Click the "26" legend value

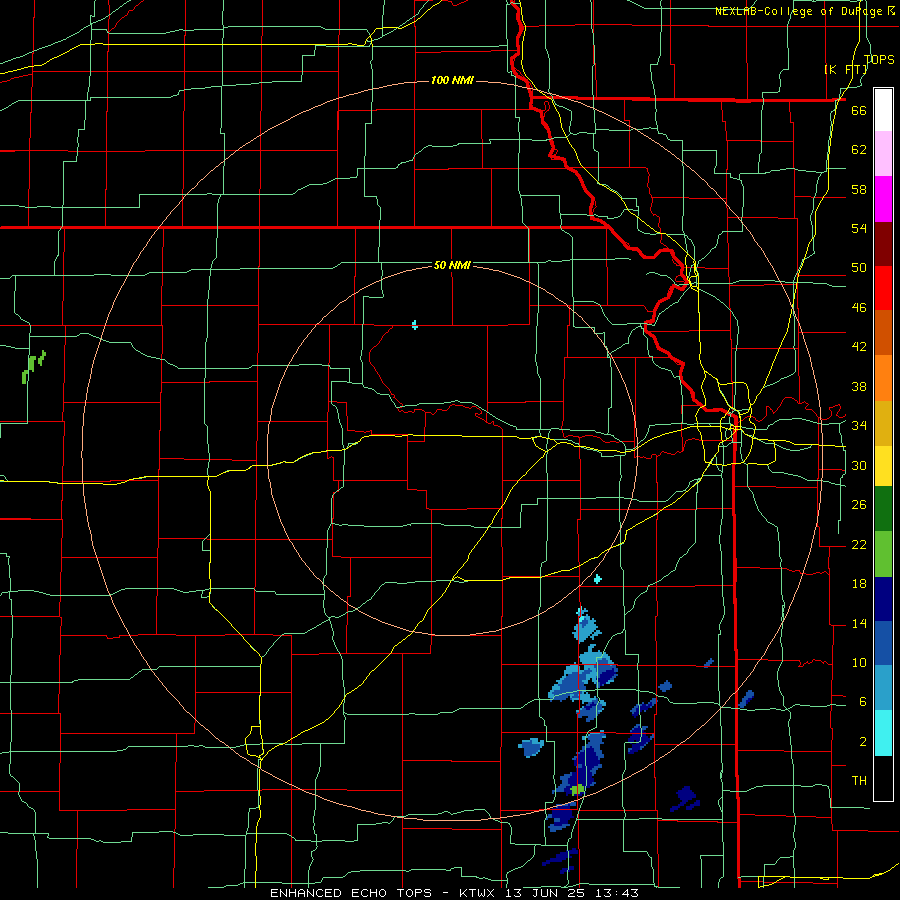(x=859, y=505)
